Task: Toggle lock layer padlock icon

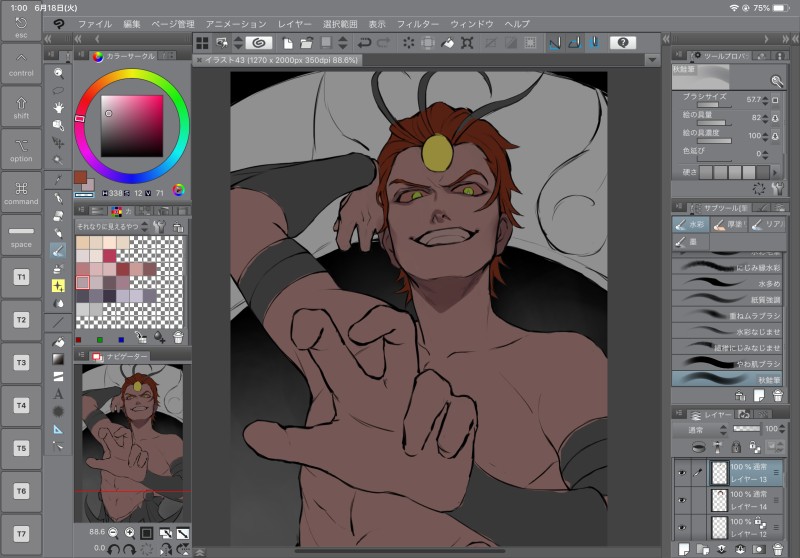Action: click(736, 447)
